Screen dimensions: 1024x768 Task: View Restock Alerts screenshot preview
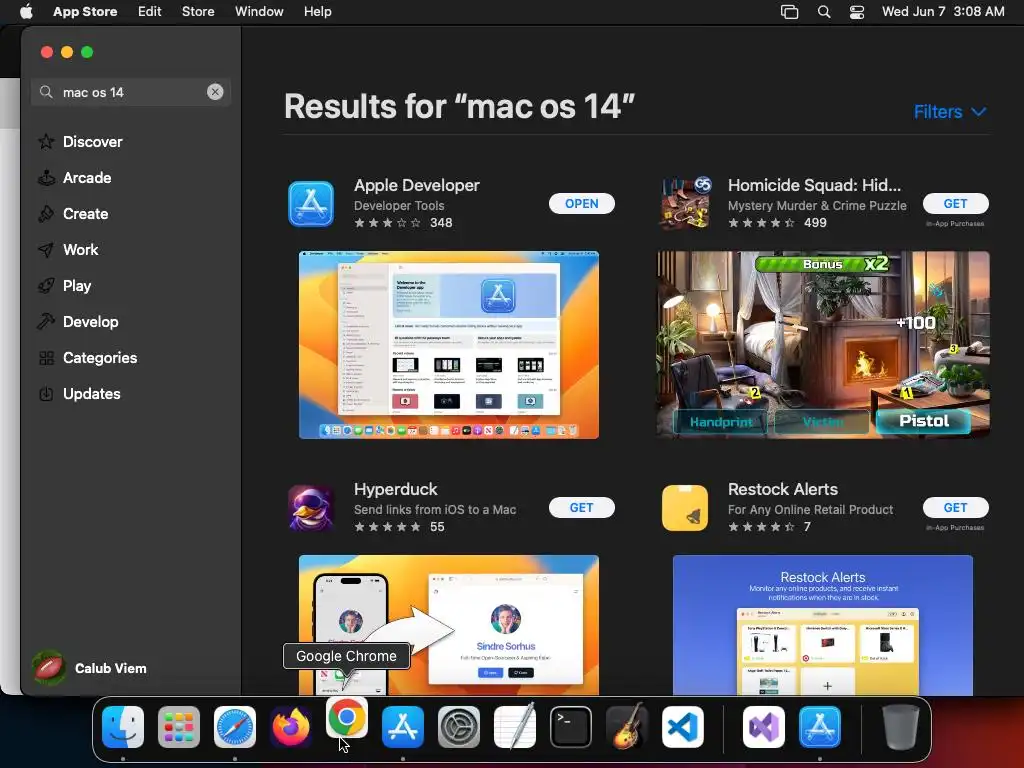[x=823, y=625]
